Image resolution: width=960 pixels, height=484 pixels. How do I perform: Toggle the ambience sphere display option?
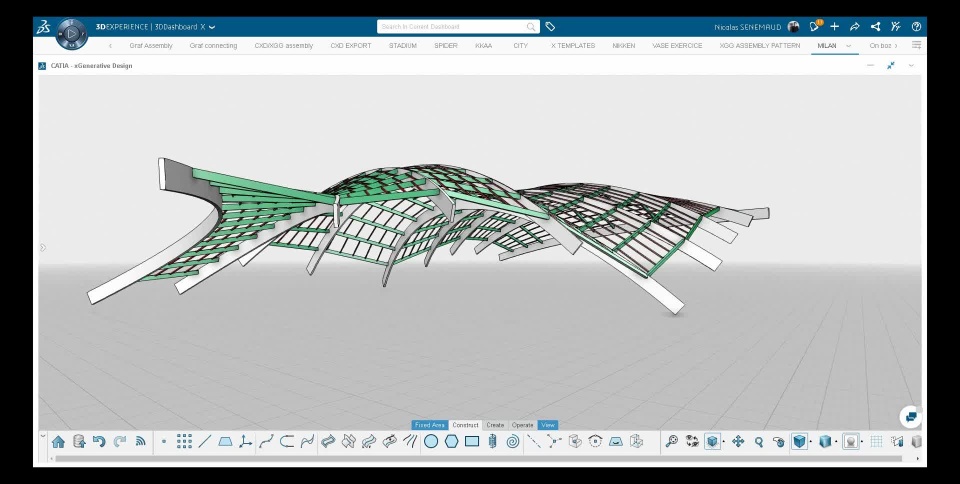[x=850, y=441]
